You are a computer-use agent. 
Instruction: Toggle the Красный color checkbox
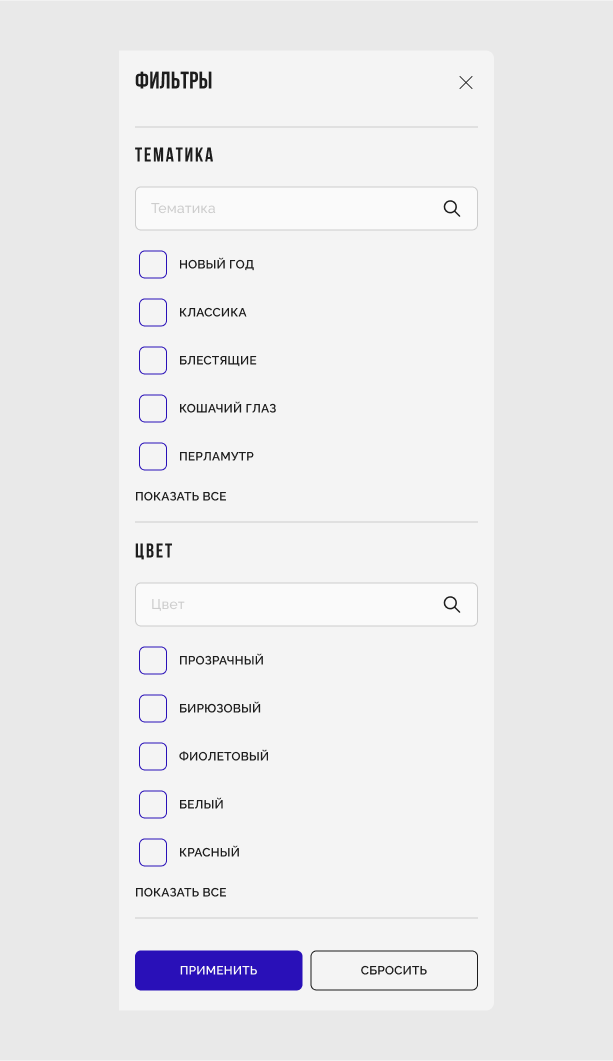[x=153, y=853]
